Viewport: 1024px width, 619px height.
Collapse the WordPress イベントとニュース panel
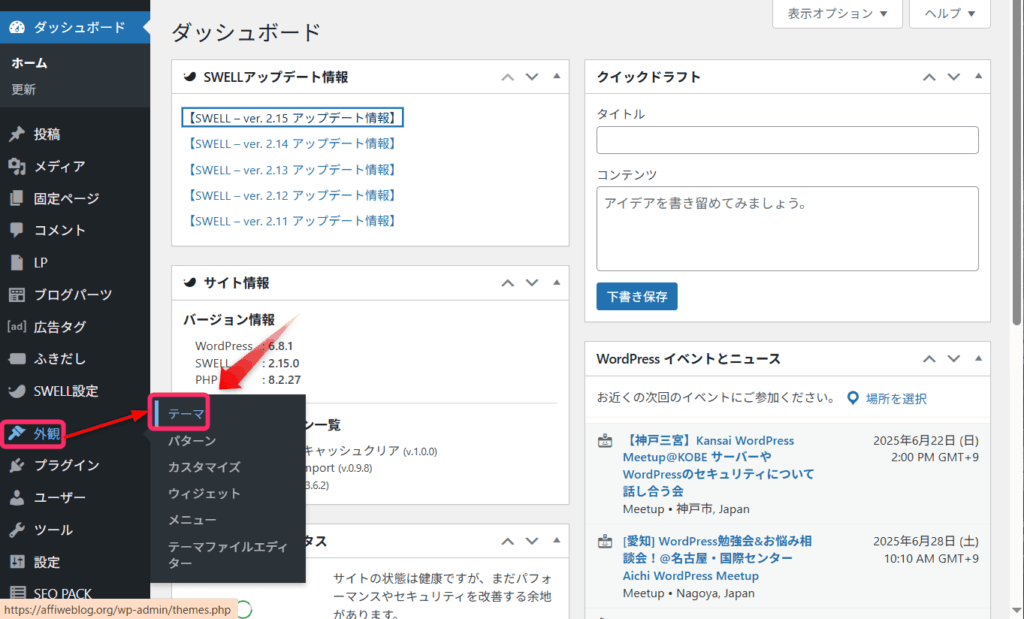click(x=978, y=358)
